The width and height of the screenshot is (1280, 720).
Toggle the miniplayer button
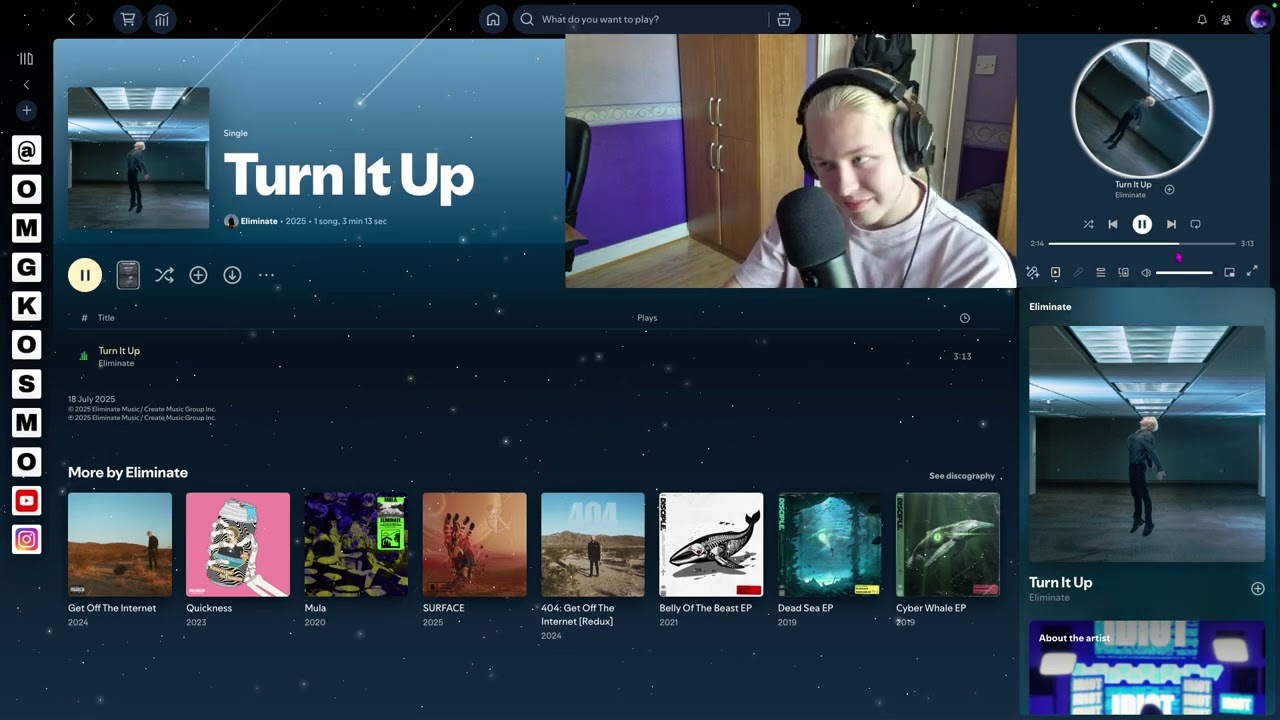click(1229, 272)
